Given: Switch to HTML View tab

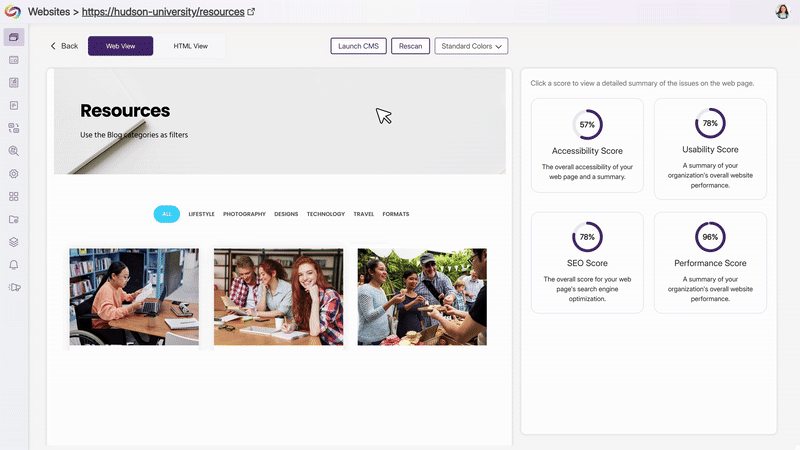Looking at the screenshot, I should tap(190, 46).
